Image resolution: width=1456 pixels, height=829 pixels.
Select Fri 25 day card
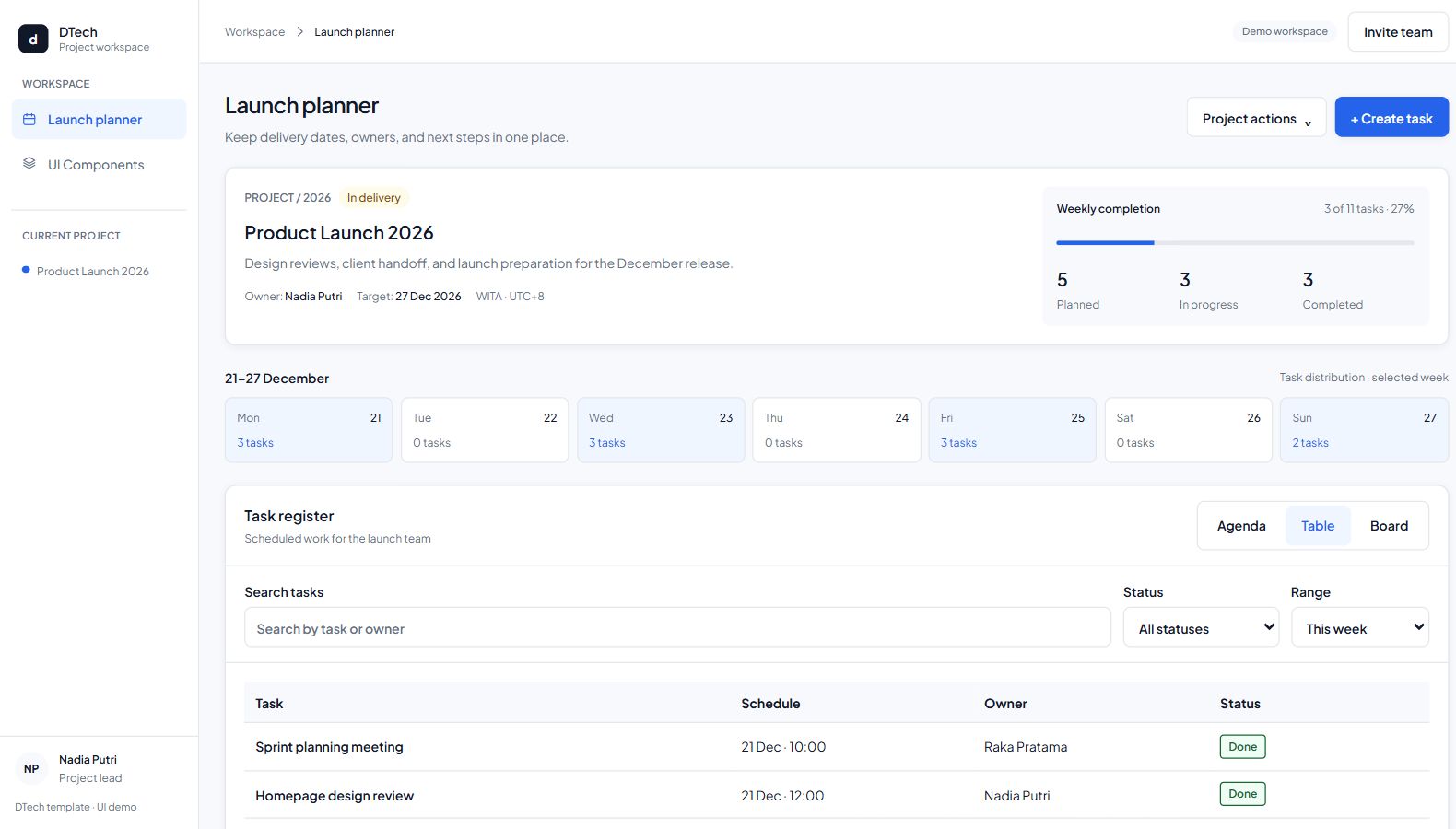click(1013, 430)
